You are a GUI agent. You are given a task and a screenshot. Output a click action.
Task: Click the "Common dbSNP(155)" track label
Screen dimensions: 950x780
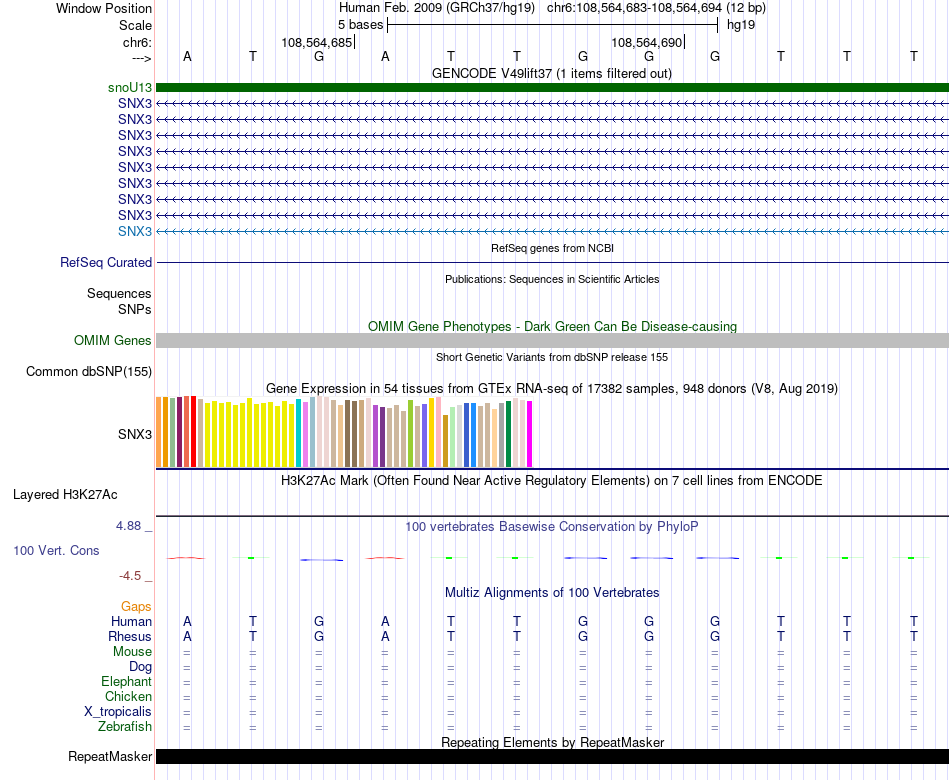click(x=88, y=372)
